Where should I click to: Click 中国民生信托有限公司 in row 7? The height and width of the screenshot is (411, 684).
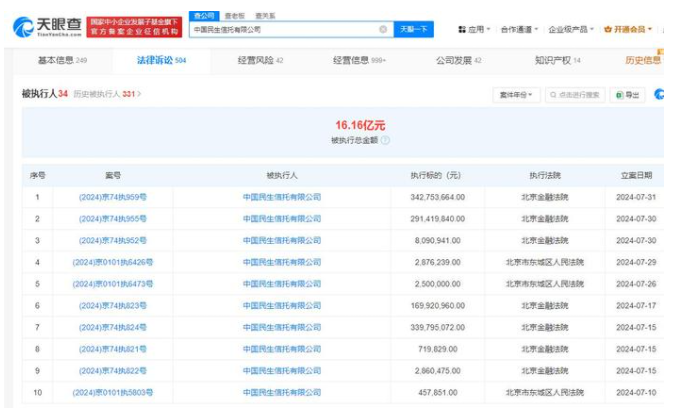(x=282, y=327)
